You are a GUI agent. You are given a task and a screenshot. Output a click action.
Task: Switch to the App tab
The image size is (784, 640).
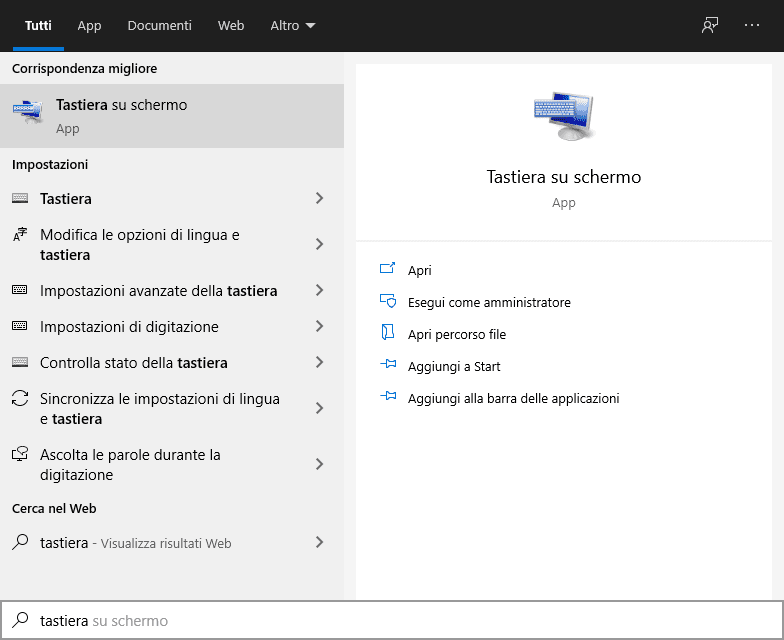89,26
